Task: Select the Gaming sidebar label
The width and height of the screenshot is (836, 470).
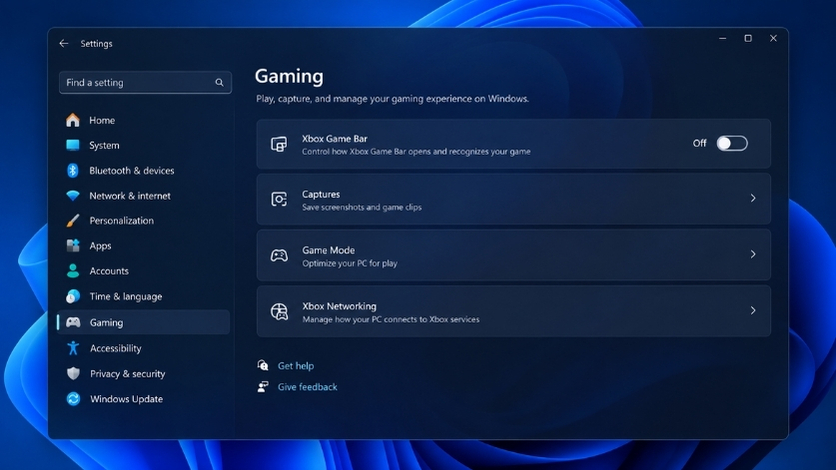Action: click(x=106, y=322)
